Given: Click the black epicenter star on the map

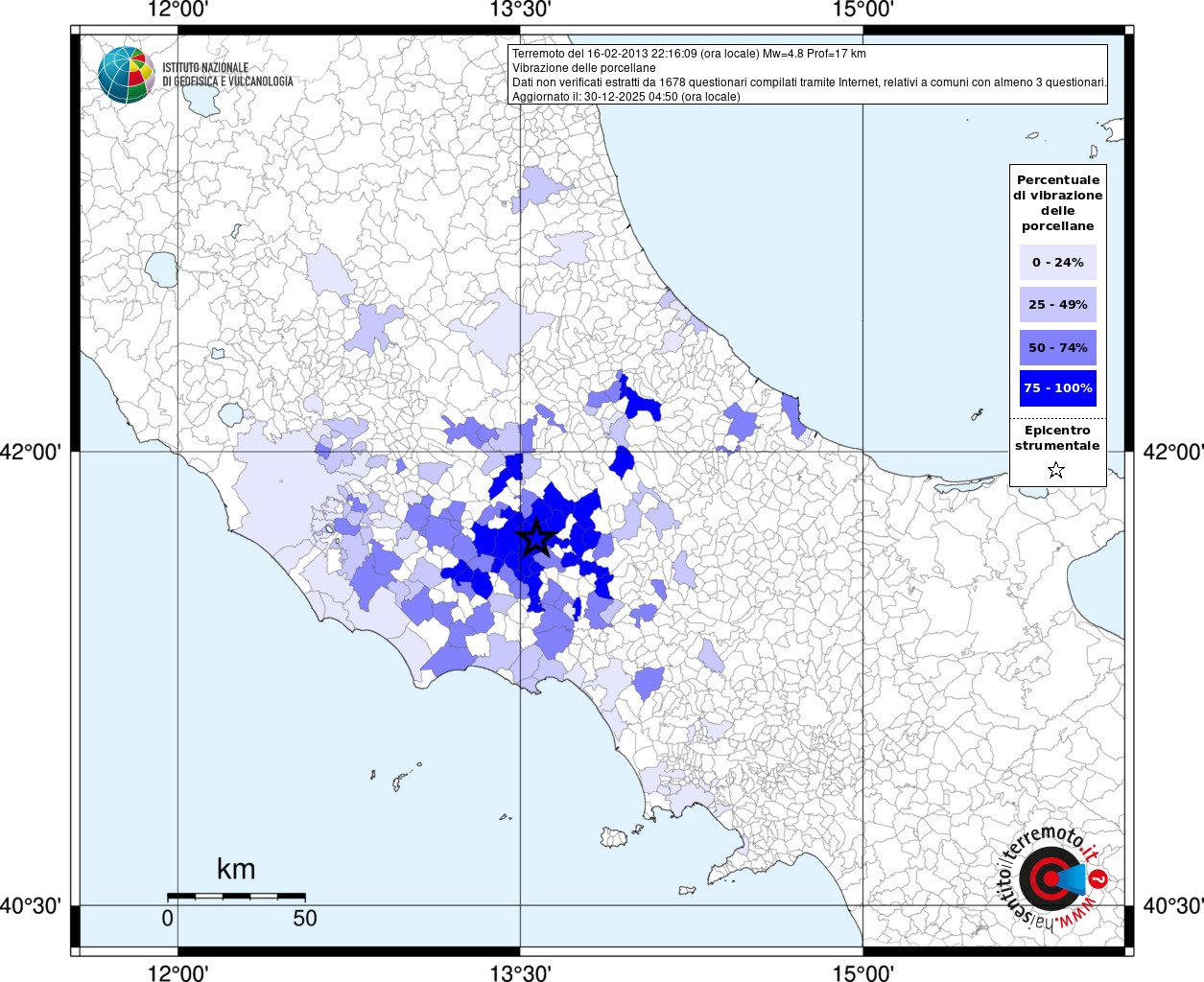Looking at the screenshot, I should (536, 538).
